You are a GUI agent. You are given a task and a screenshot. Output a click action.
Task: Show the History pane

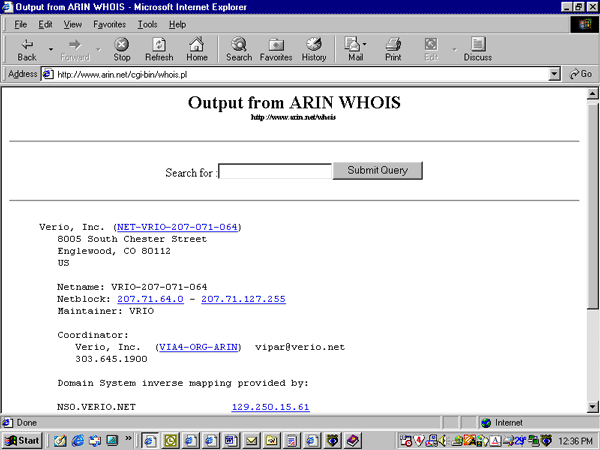click(314, 50)
